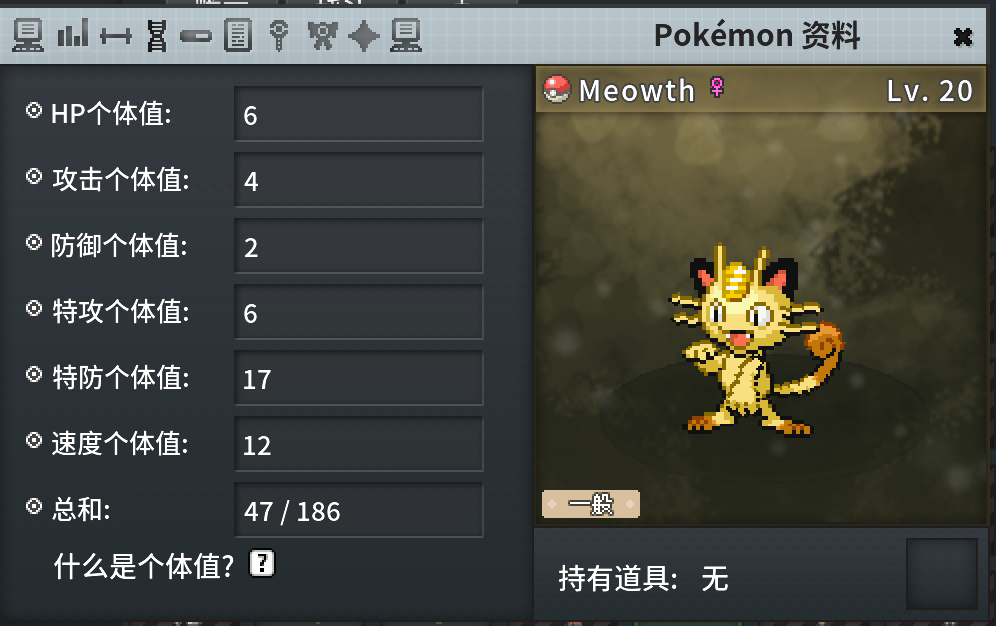This screenshot has height=626, width=996.
Task: Click the 特防个体值 field showing 17
Action: point(359,378)
